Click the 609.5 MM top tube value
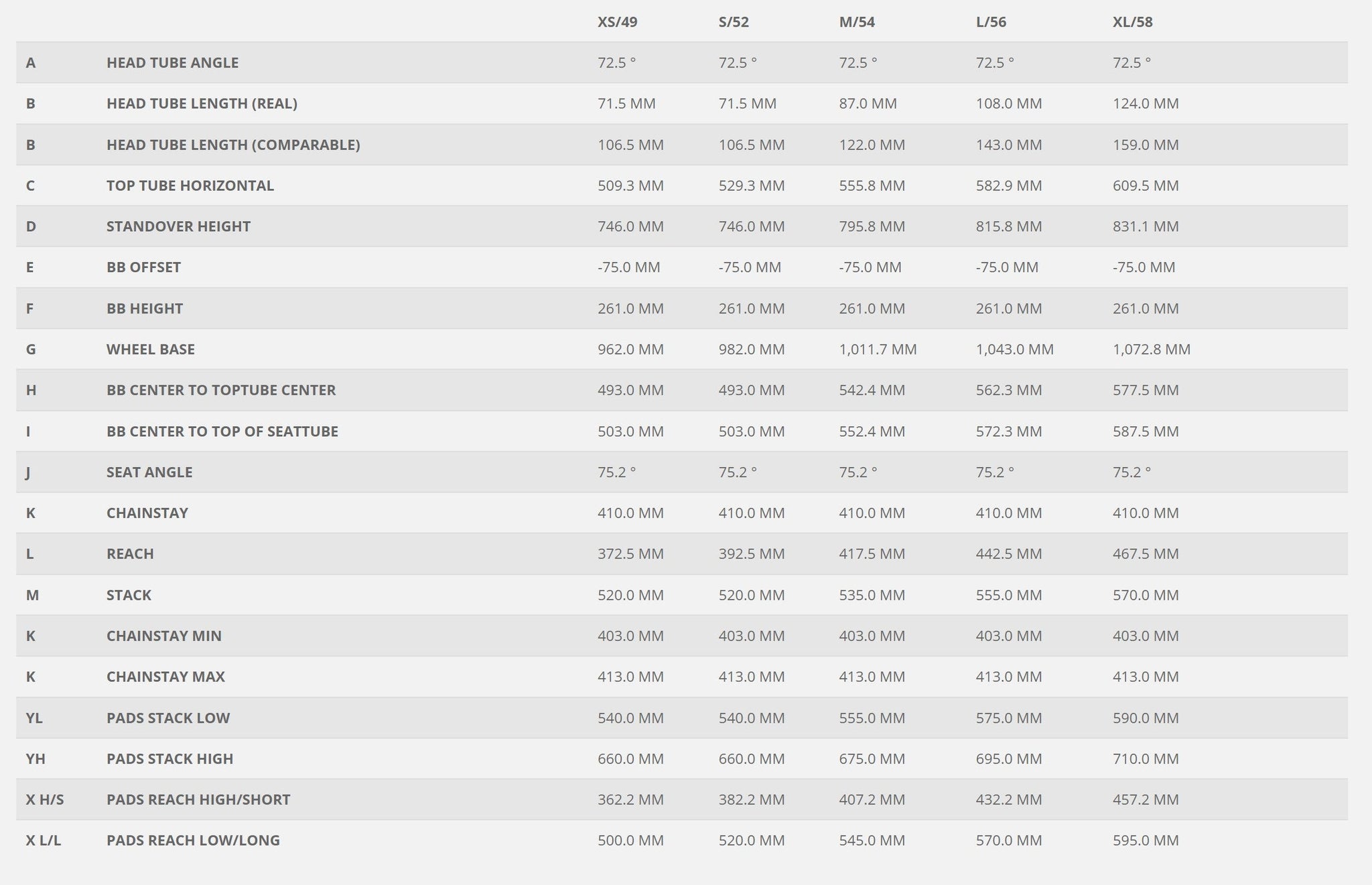This screenshot has width=1372, height=885. [x=1146, y=186]
